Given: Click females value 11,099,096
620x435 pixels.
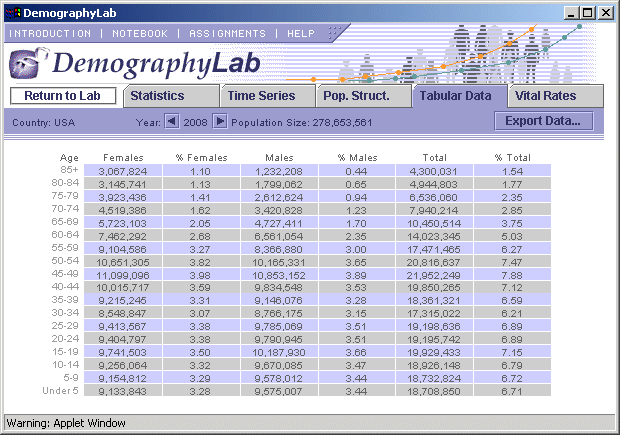Looking at the screenshot, I should pos(123,276).
